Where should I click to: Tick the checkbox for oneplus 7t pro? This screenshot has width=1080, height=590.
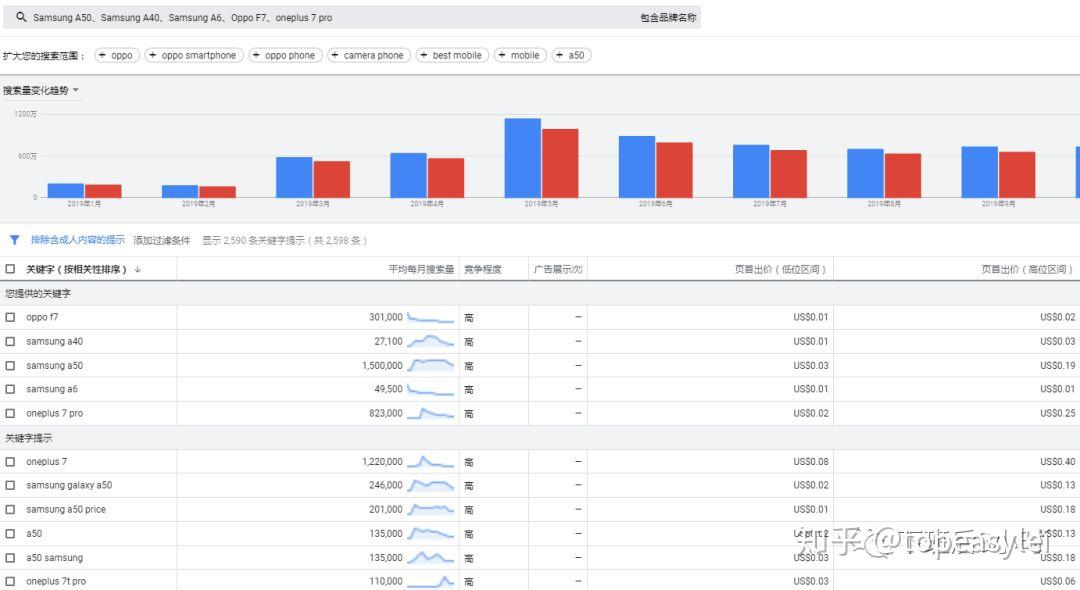click(10, 581)
